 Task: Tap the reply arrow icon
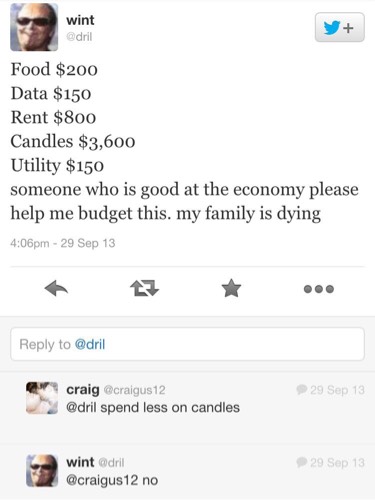pyautogui.click(x=56, y=288)
